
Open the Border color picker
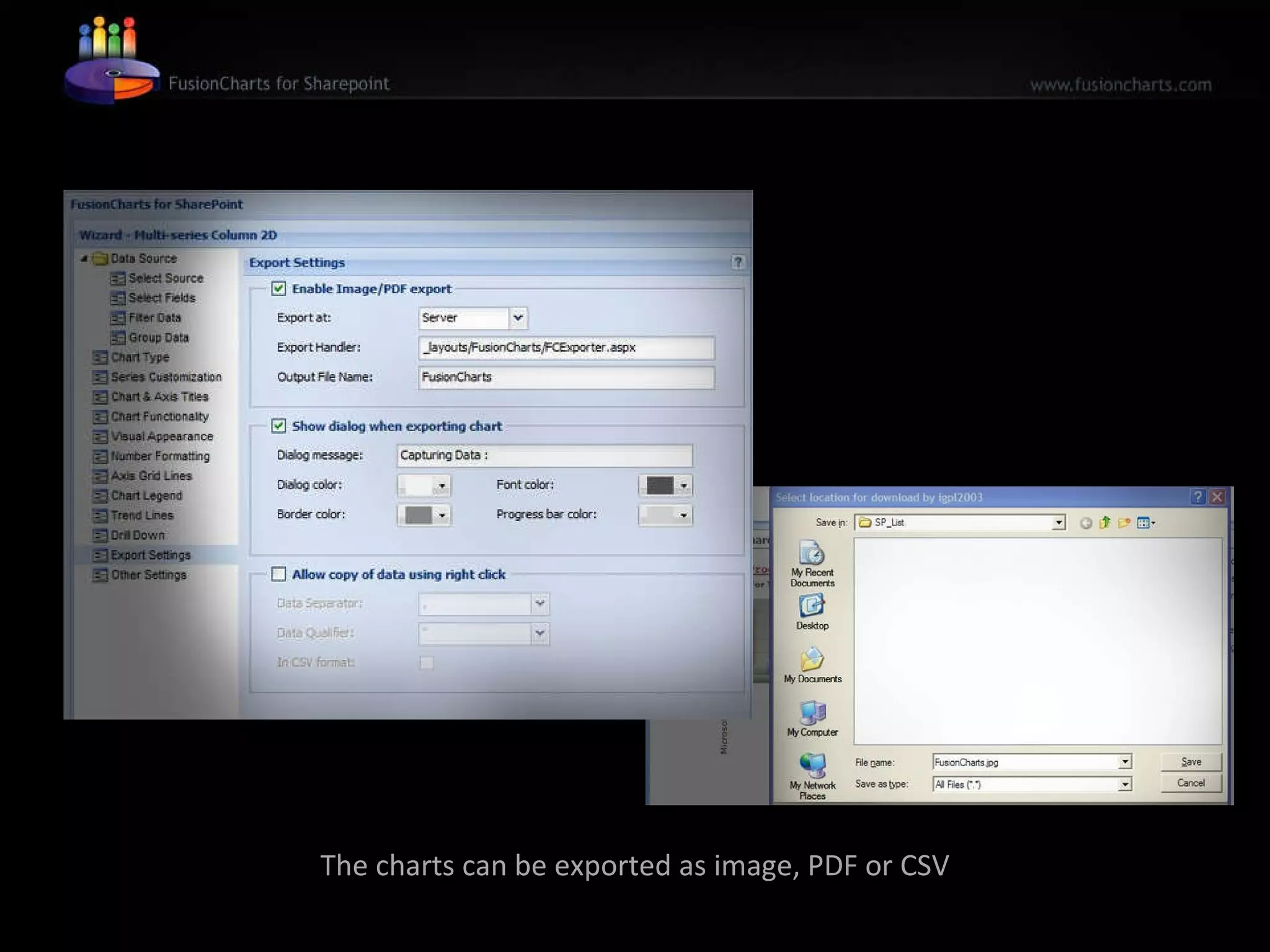[424, 515]
